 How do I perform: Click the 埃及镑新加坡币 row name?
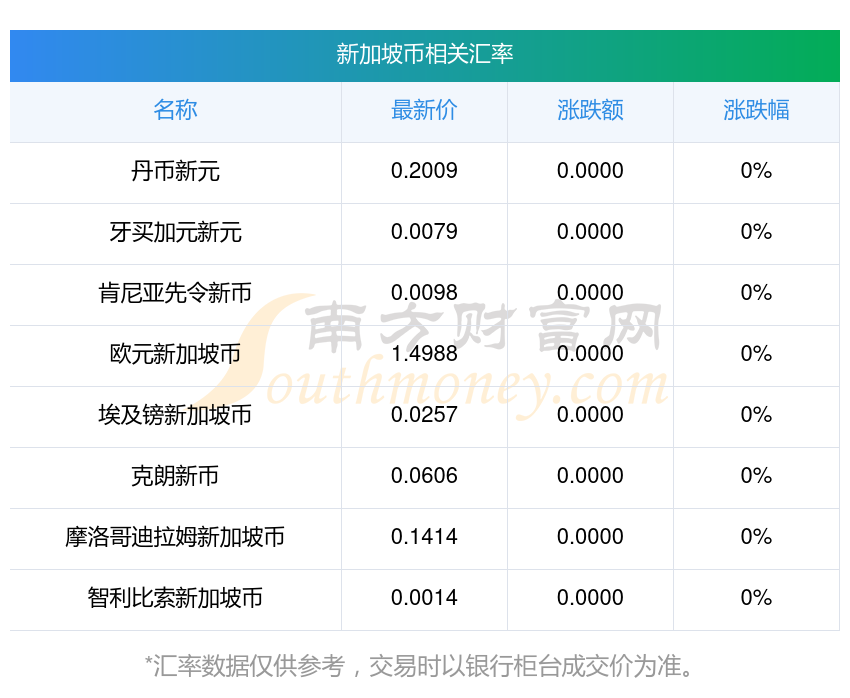[175, 415]
